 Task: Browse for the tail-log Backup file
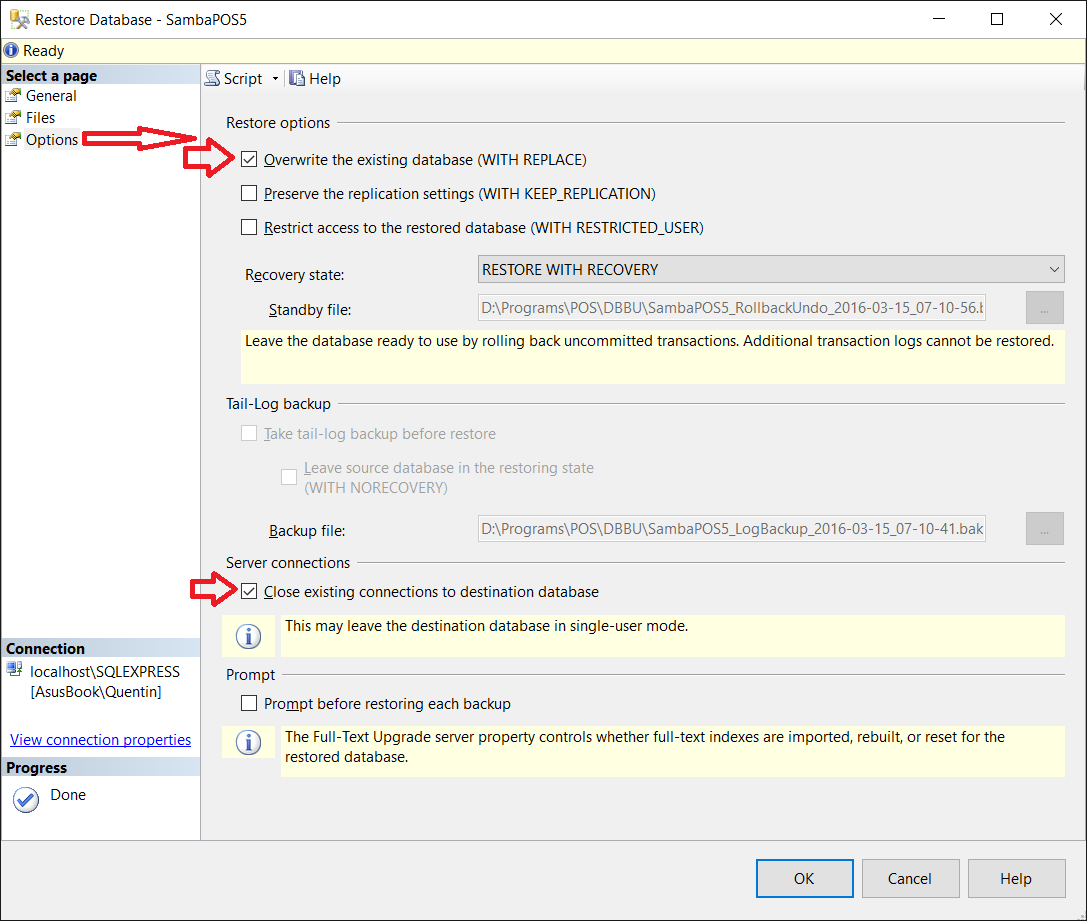[x=1045, y=529]
